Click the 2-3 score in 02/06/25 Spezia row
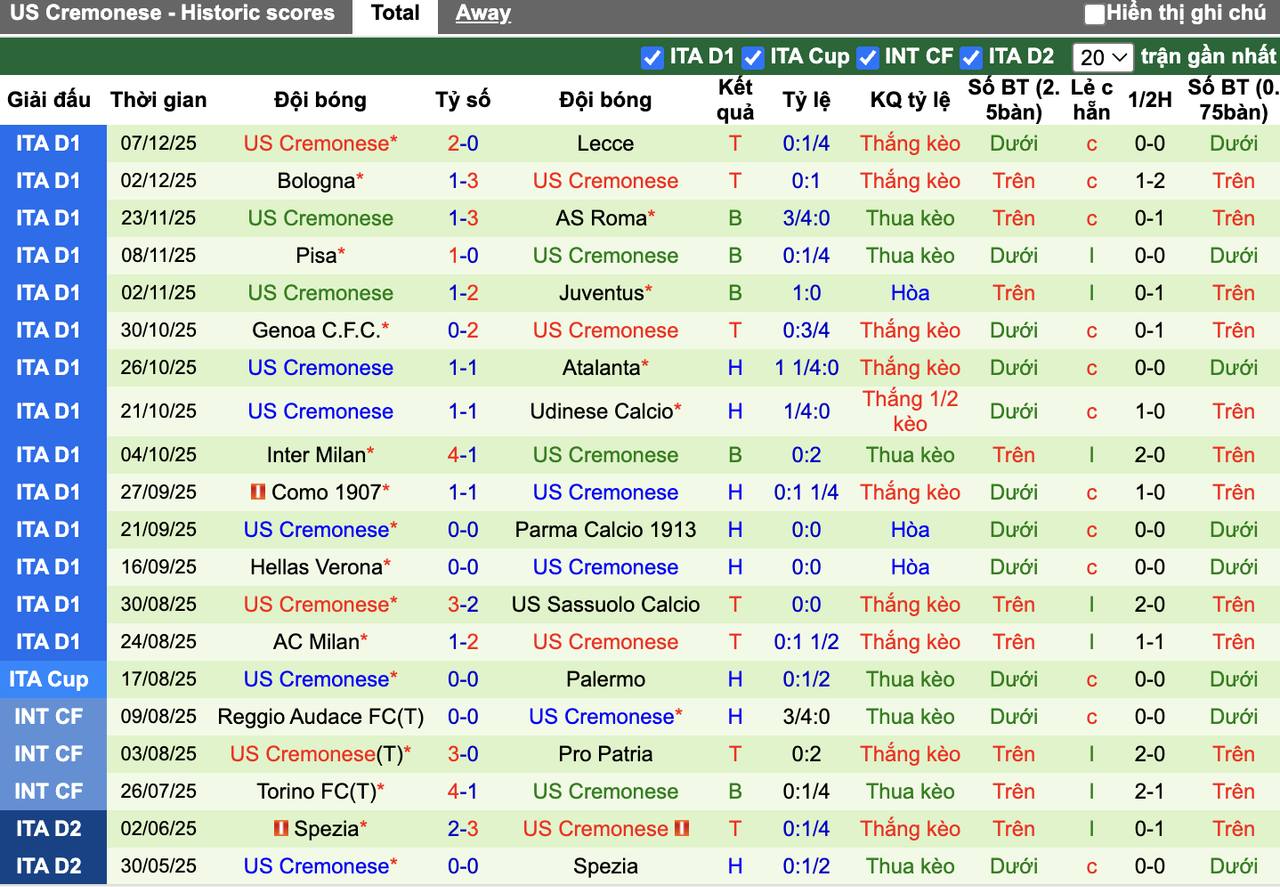The width and height of the screenshot is (1280, 887). pos(463,829)
